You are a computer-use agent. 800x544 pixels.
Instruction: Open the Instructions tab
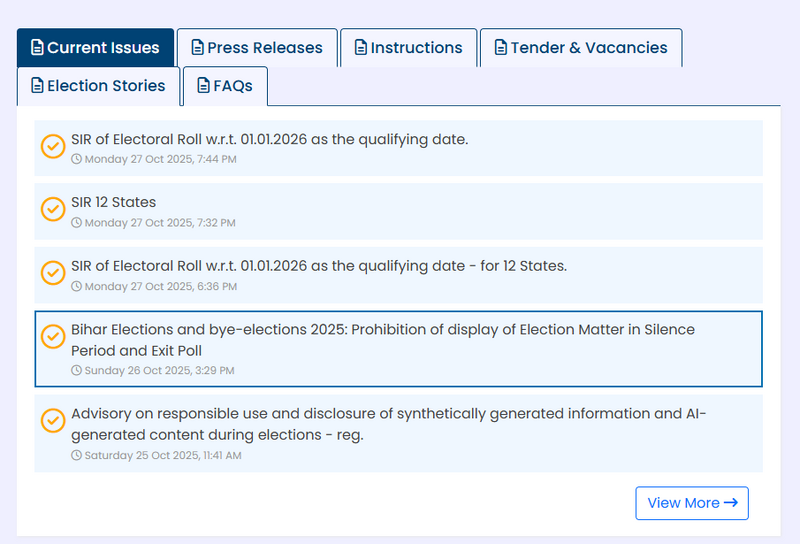click(408, 48)
